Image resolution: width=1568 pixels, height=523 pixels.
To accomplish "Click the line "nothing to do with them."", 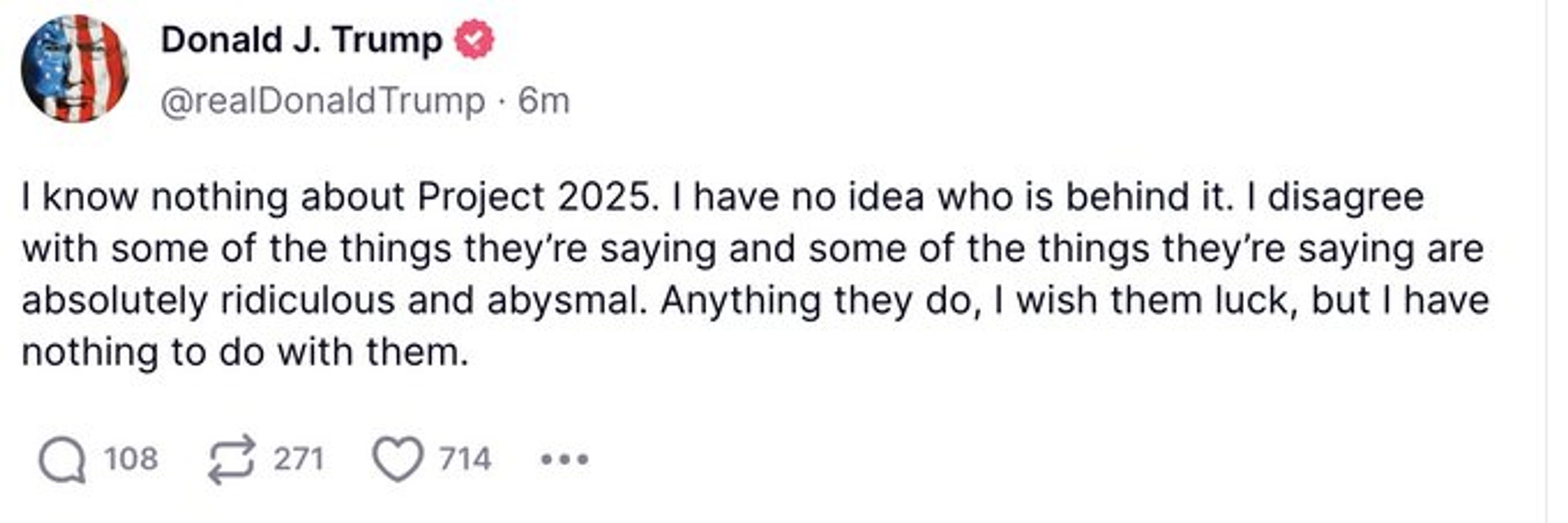I will pos(245,353).
